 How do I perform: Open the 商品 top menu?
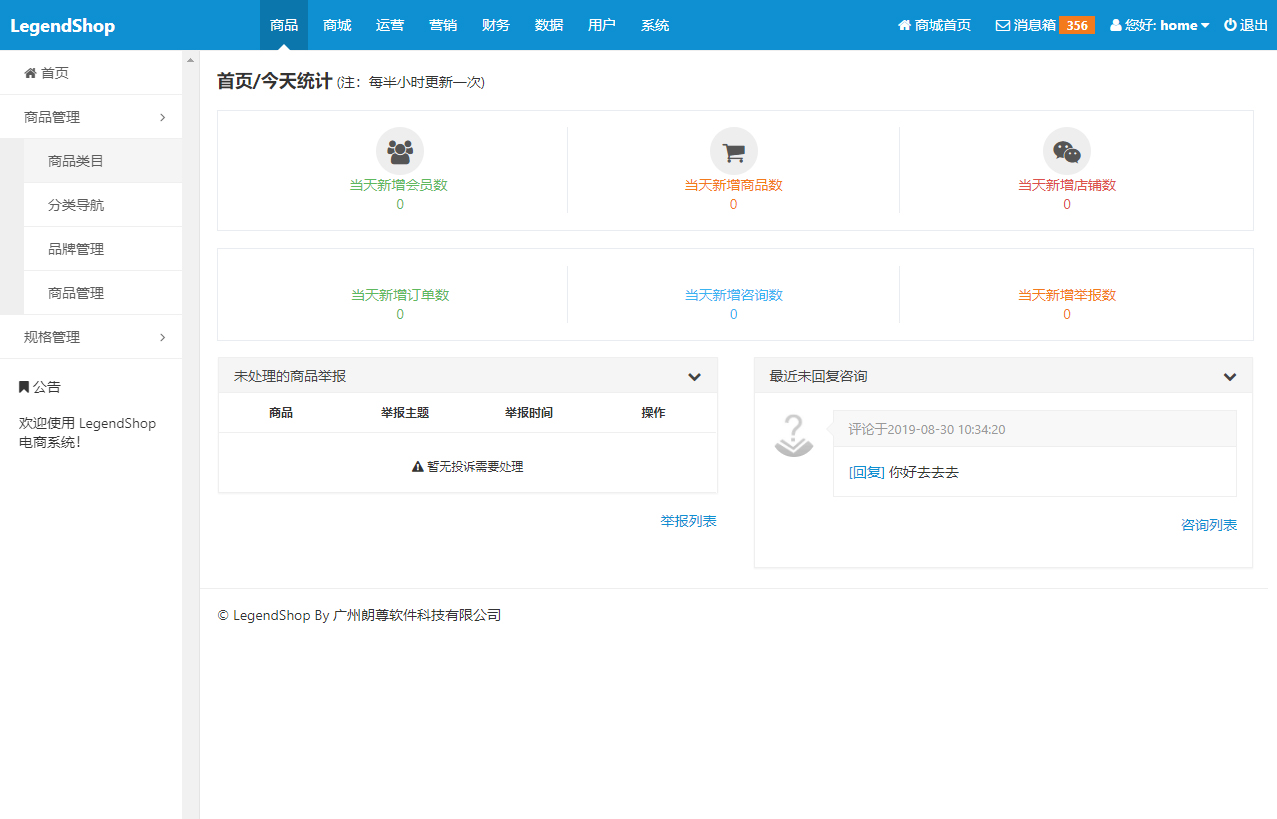(x=284, y=25)
